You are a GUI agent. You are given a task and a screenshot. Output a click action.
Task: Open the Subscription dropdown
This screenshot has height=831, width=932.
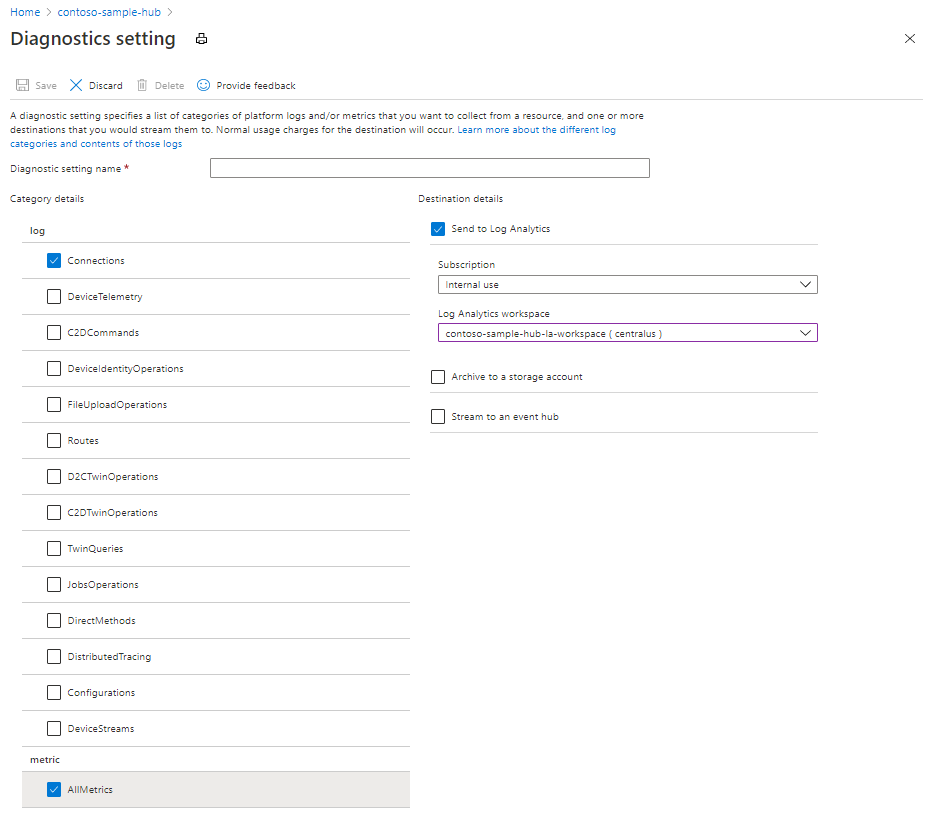tap(628, 285)
